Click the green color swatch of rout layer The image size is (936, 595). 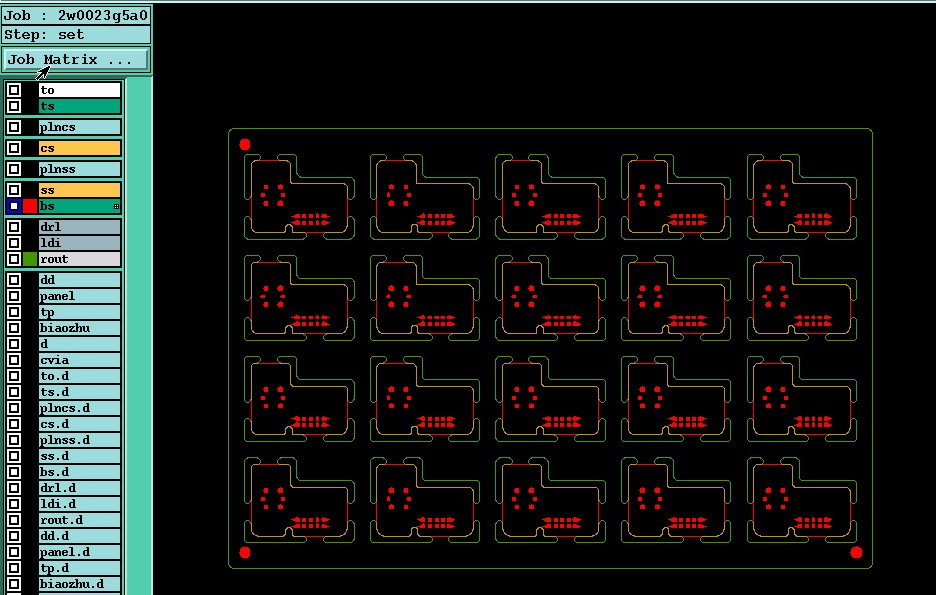30,259
